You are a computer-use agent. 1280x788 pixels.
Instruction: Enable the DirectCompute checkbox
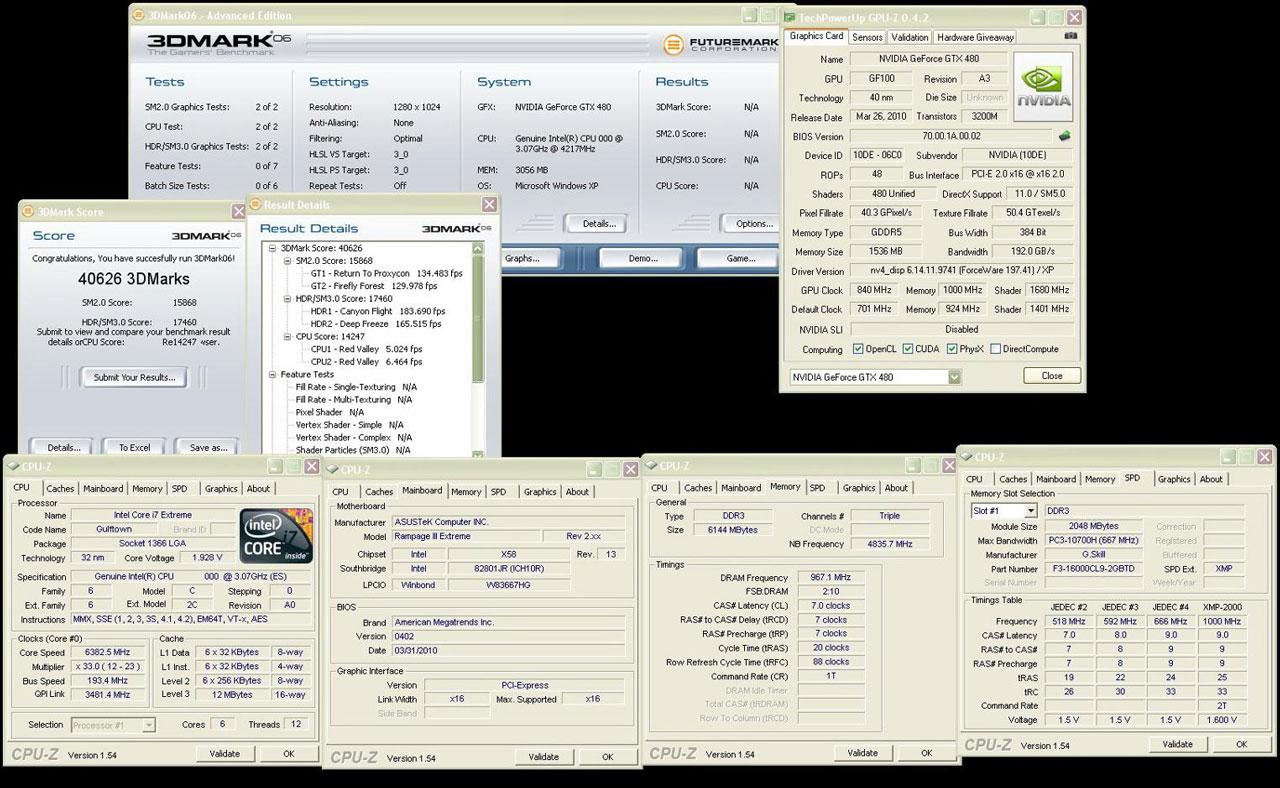[x=994, y=349]
